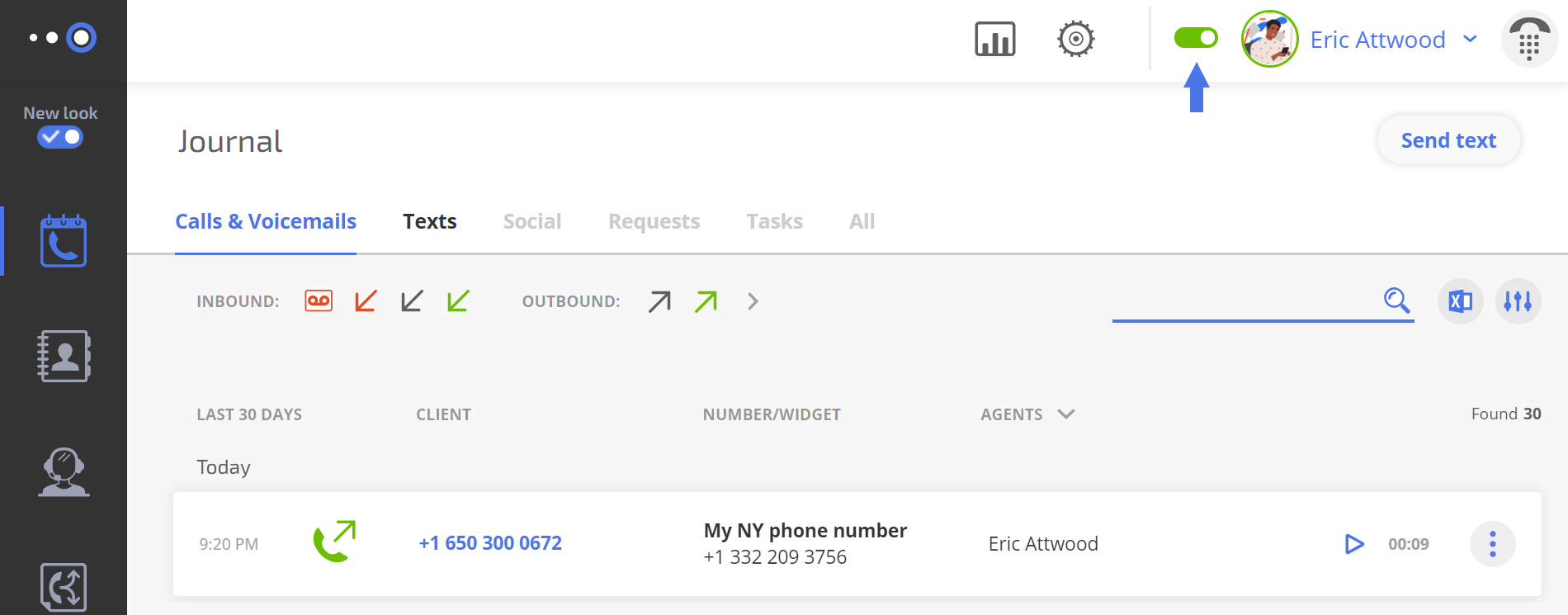Image resolution: width=1568 pixels, height=615 pixels.
Task: Open the statistics bar chart icon
Action: 994,39
